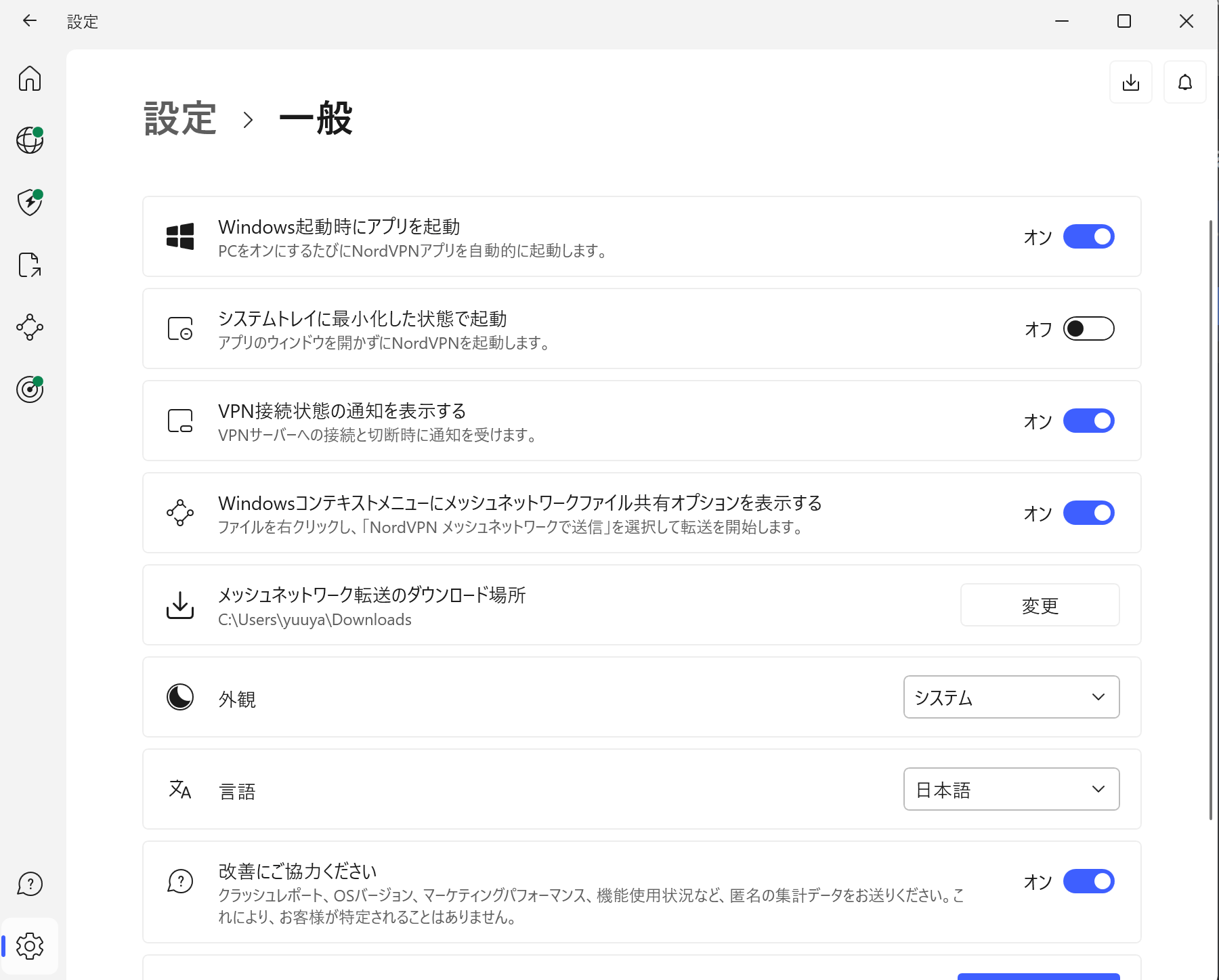This screenshot has height=980, width=1219.
Task: Open the 言語 日本語 dropdown
Action: [x=1012, y=789]
